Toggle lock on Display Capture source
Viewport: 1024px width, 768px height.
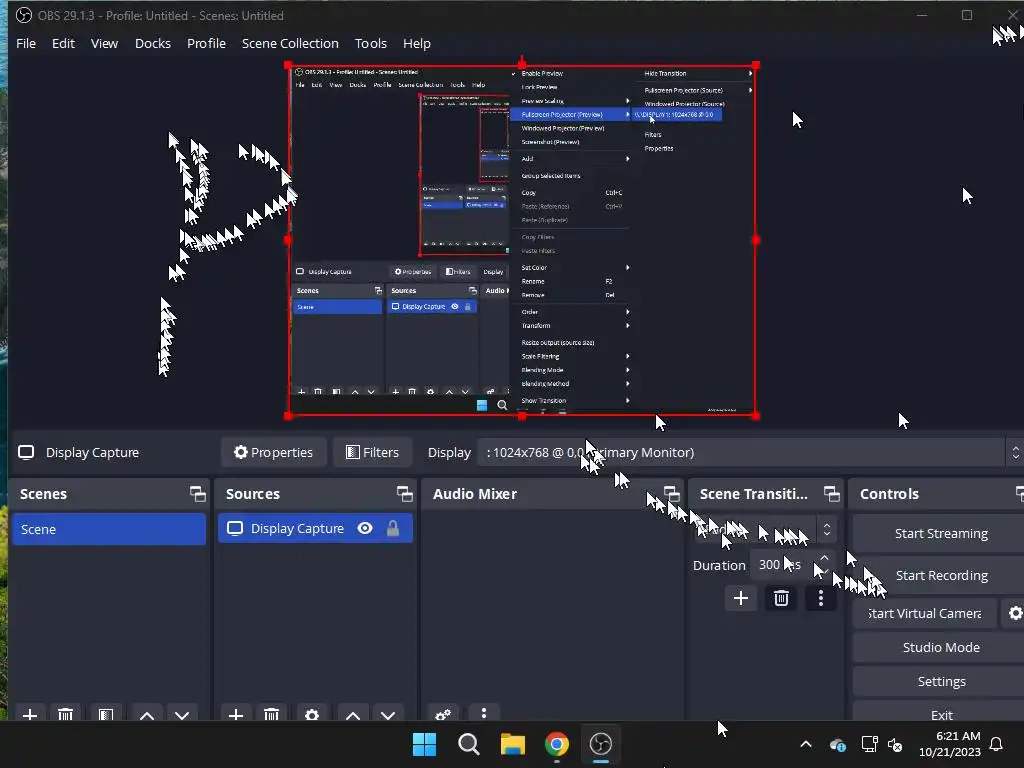click(x=392, y=528)
